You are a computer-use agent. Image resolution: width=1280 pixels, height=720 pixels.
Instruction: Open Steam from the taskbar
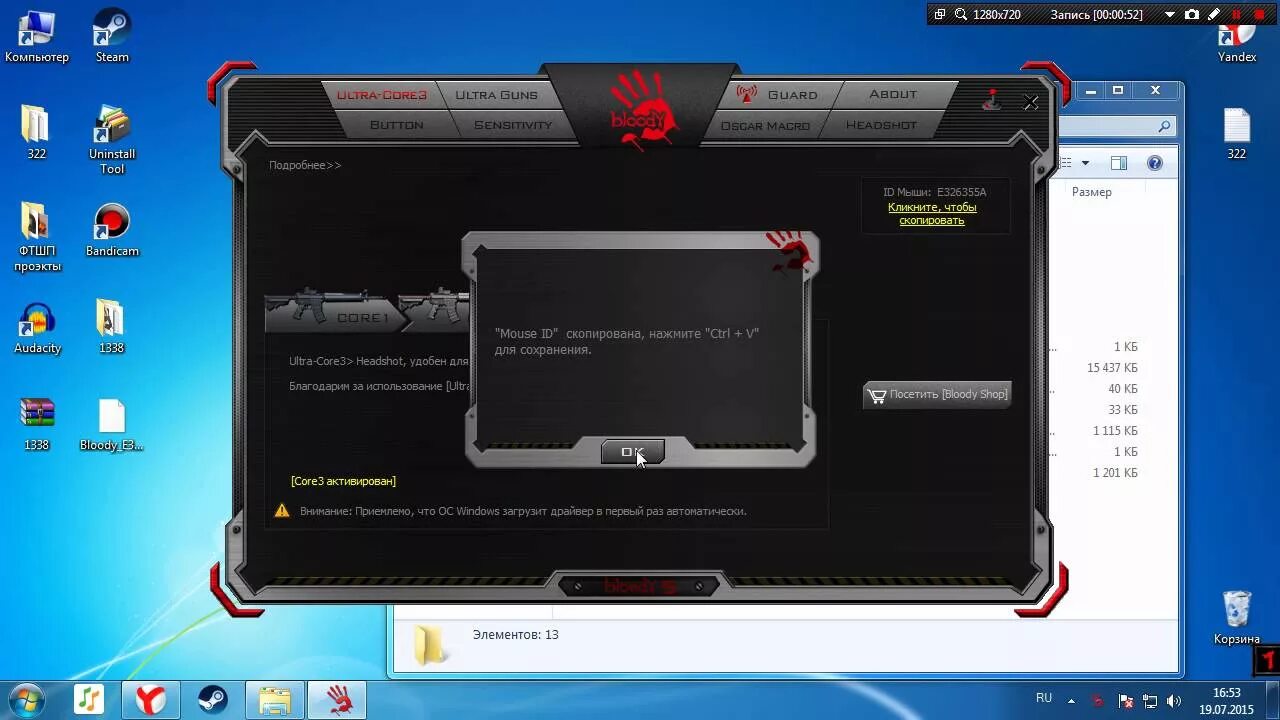tap(212, 699)
